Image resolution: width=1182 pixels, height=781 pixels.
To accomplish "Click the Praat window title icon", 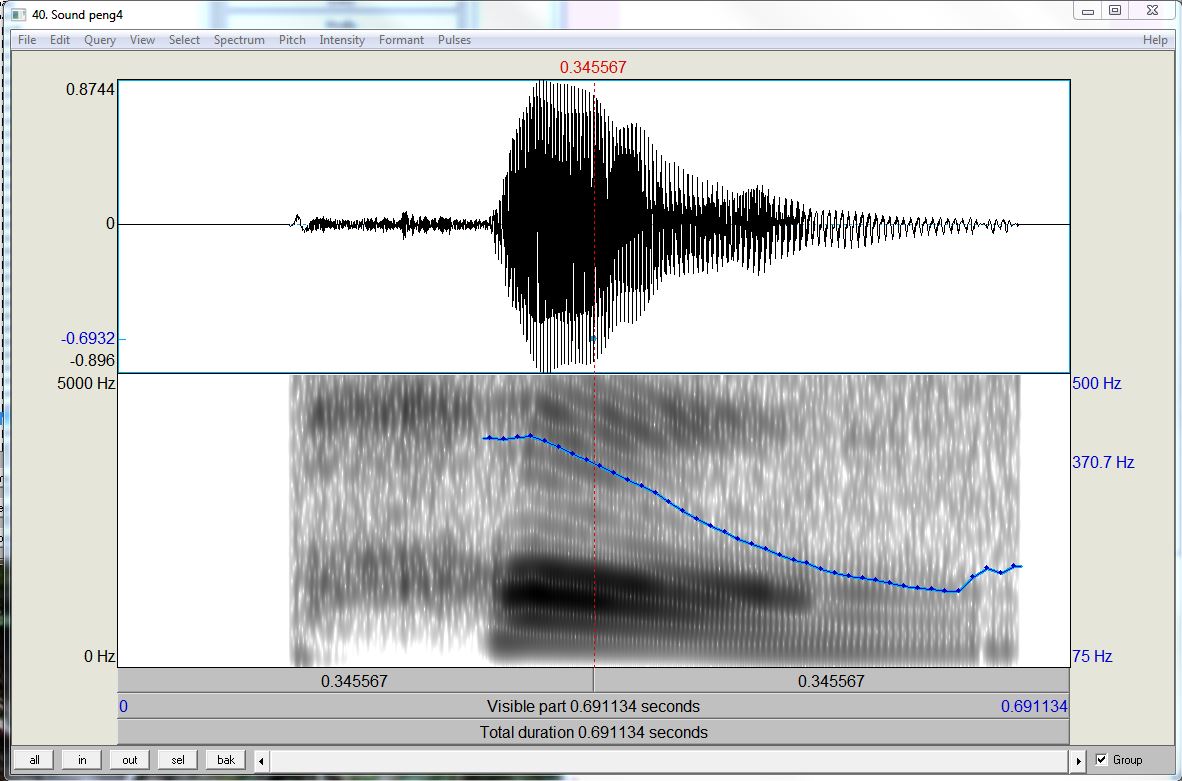I will [19, 14].
